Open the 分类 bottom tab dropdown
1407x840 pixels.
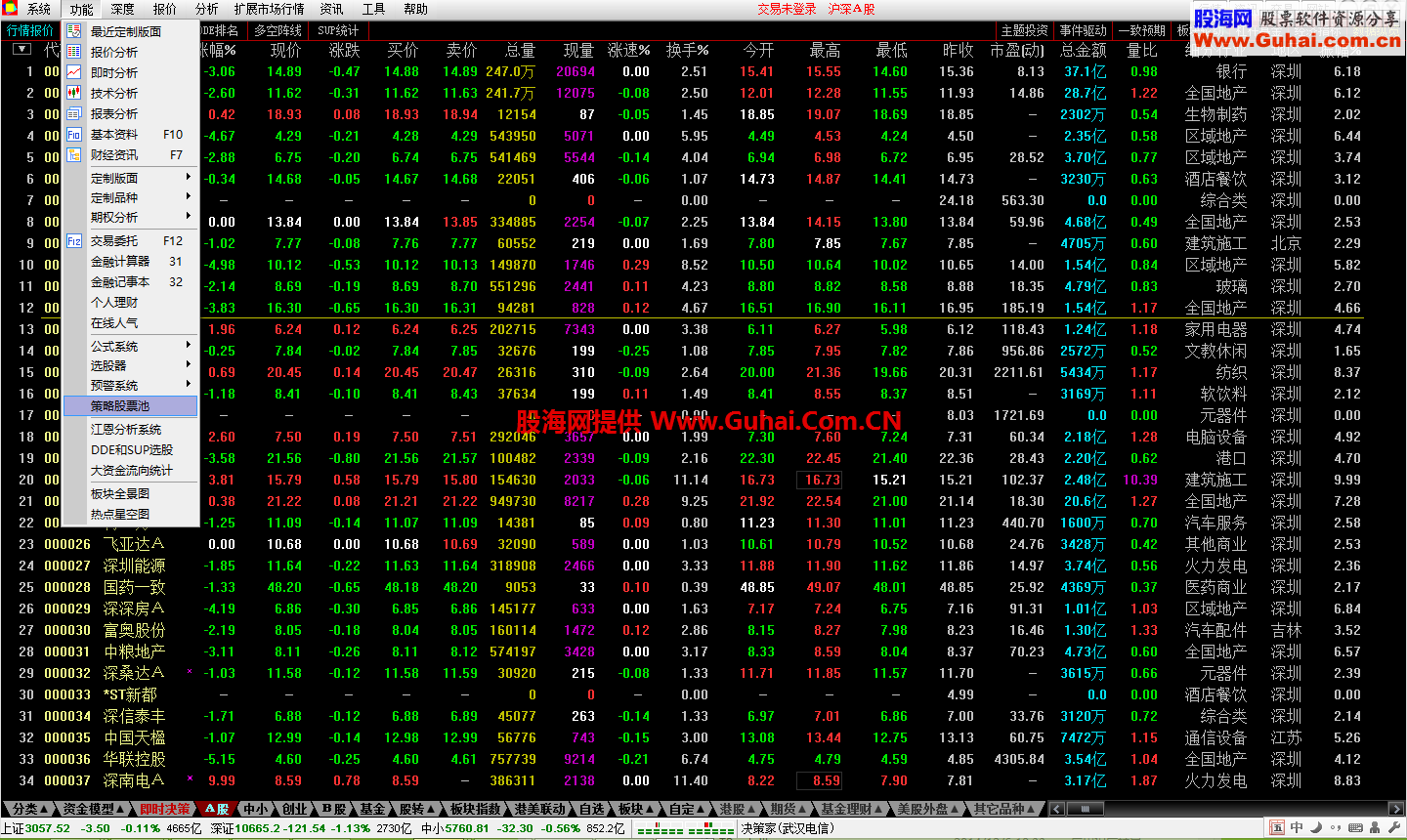click(29, 809)
